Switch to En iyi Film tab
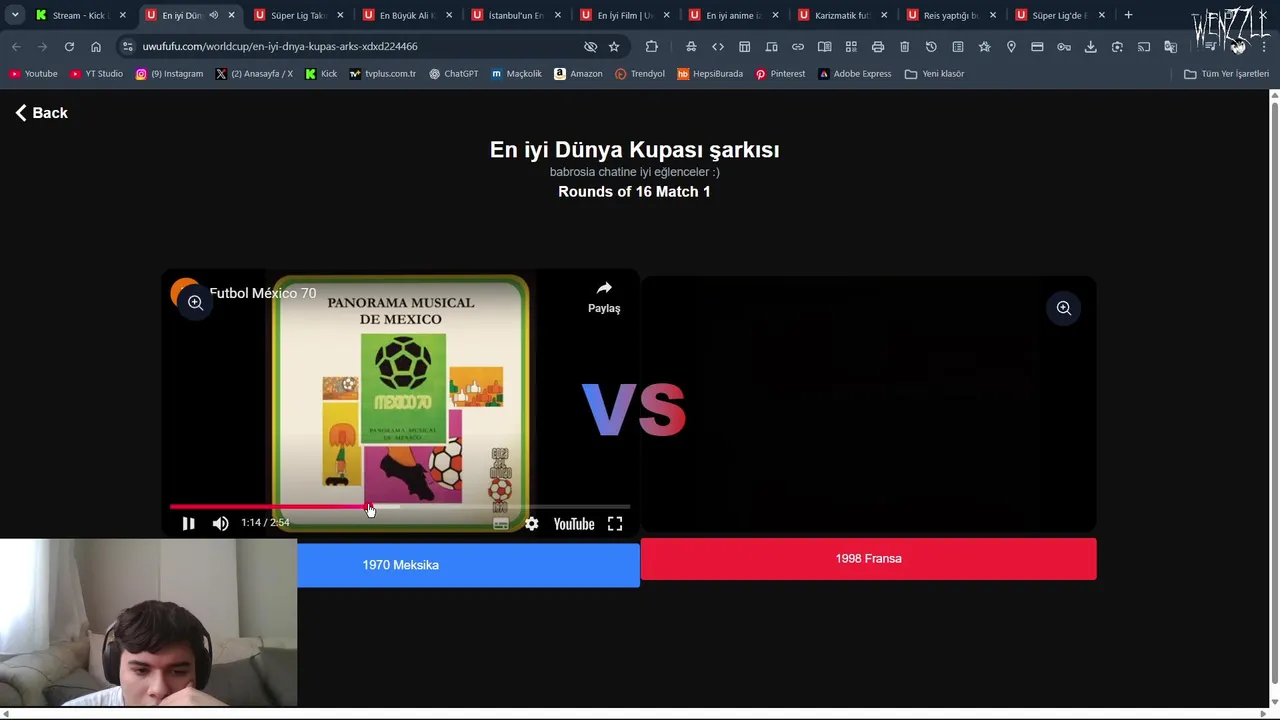Image resolution: width=1280 pixels, height=720 pixels. (x=624, y=15)
